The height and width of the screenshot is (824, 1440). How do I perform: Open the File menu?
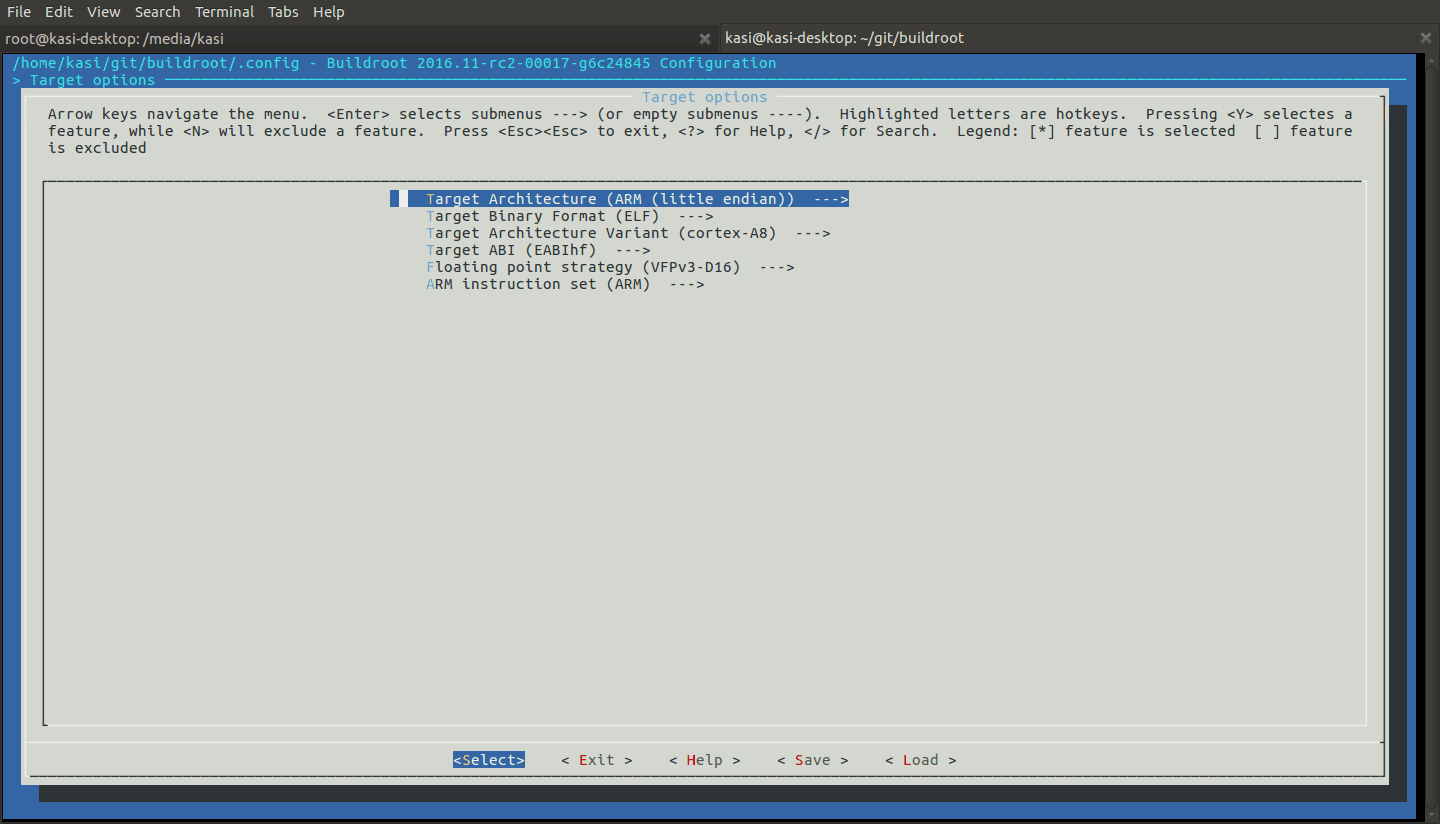[x=19, y=12]
